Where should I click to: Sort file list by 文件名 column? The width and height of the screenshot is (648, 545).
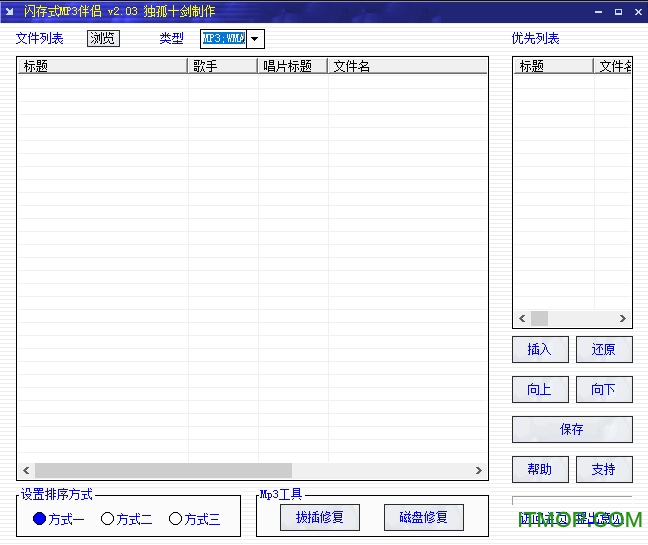point(407,66)
